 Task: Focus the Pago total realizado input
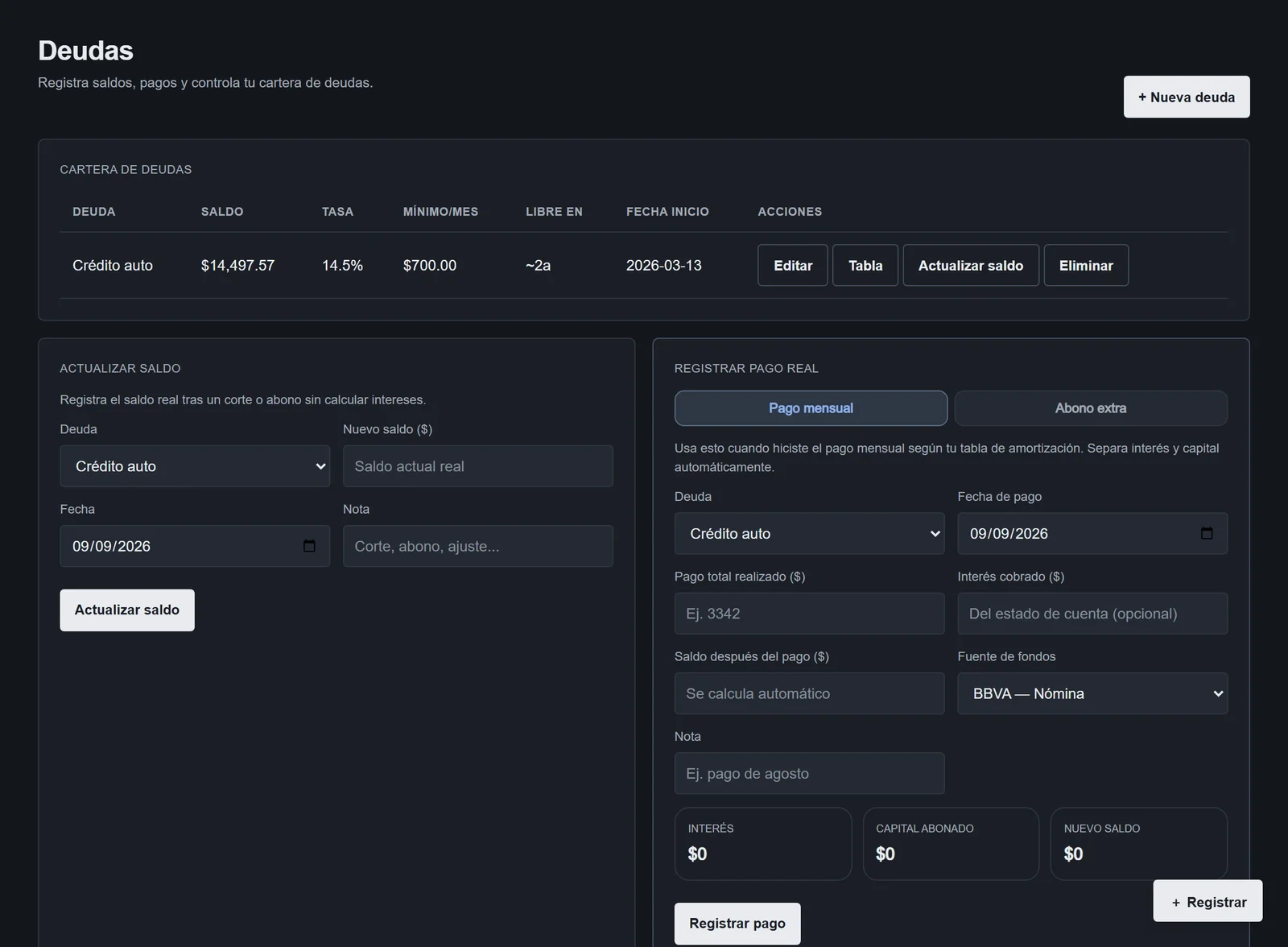809,614
